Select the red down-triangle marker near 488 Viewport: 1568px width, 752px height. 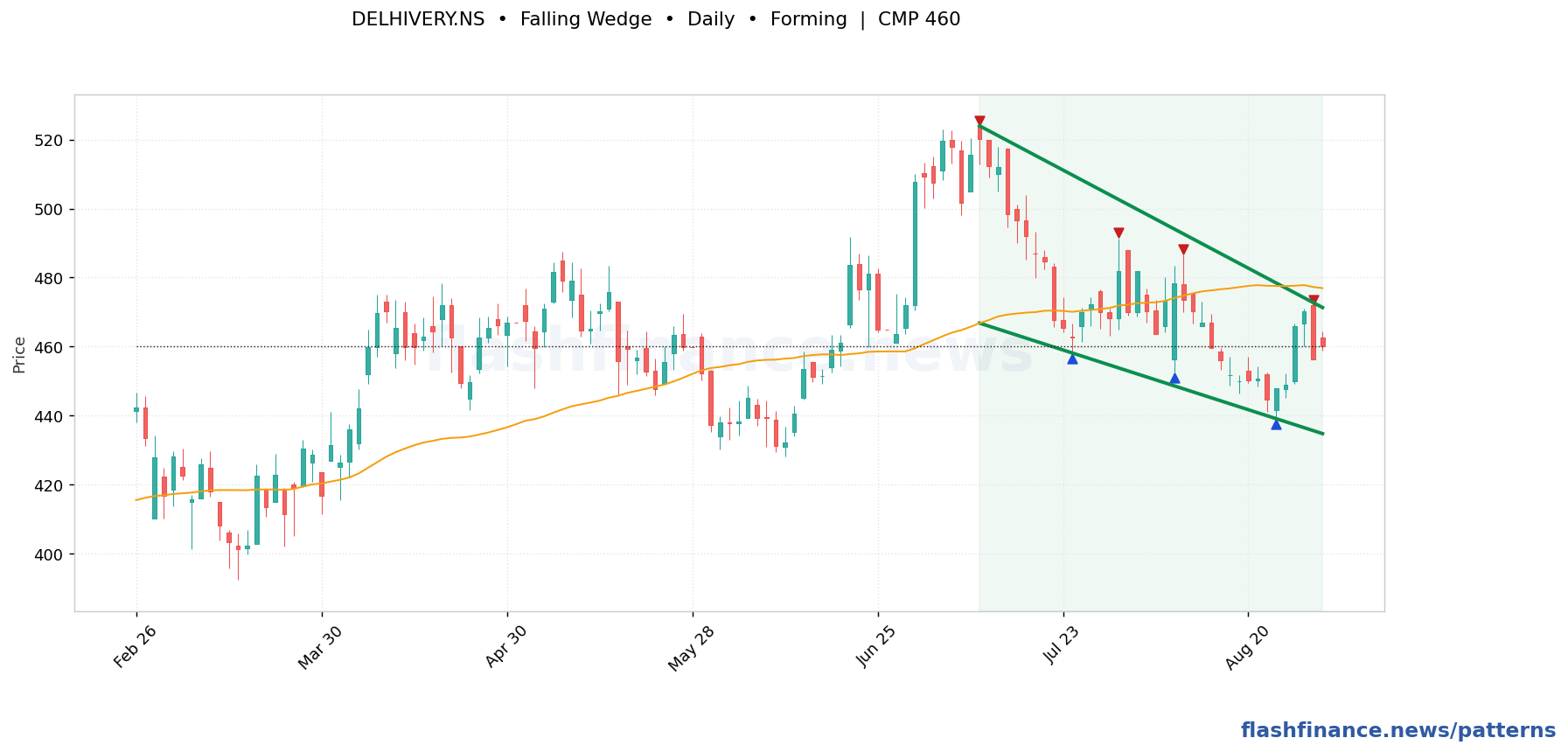(1183, 250)
